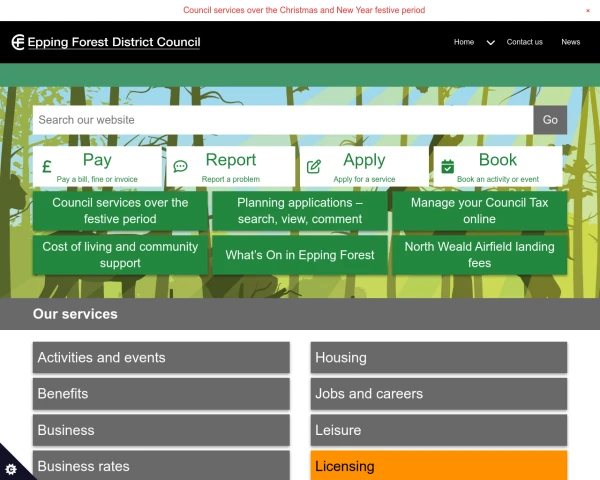Image resolution: width=600 pixels, height=480 pixels.
Task: Click the calendar Book icon
Action: click(447, 167)
